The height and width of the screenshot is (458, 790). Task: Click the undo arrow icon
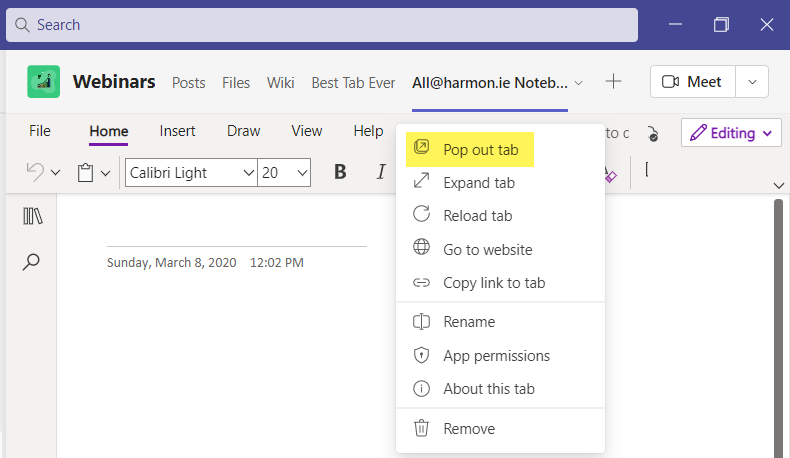[x=35, y=172]
